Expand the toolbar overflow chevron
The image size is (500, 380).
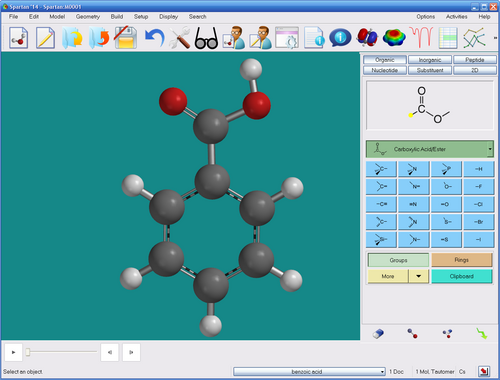click(x=495, y=38)
